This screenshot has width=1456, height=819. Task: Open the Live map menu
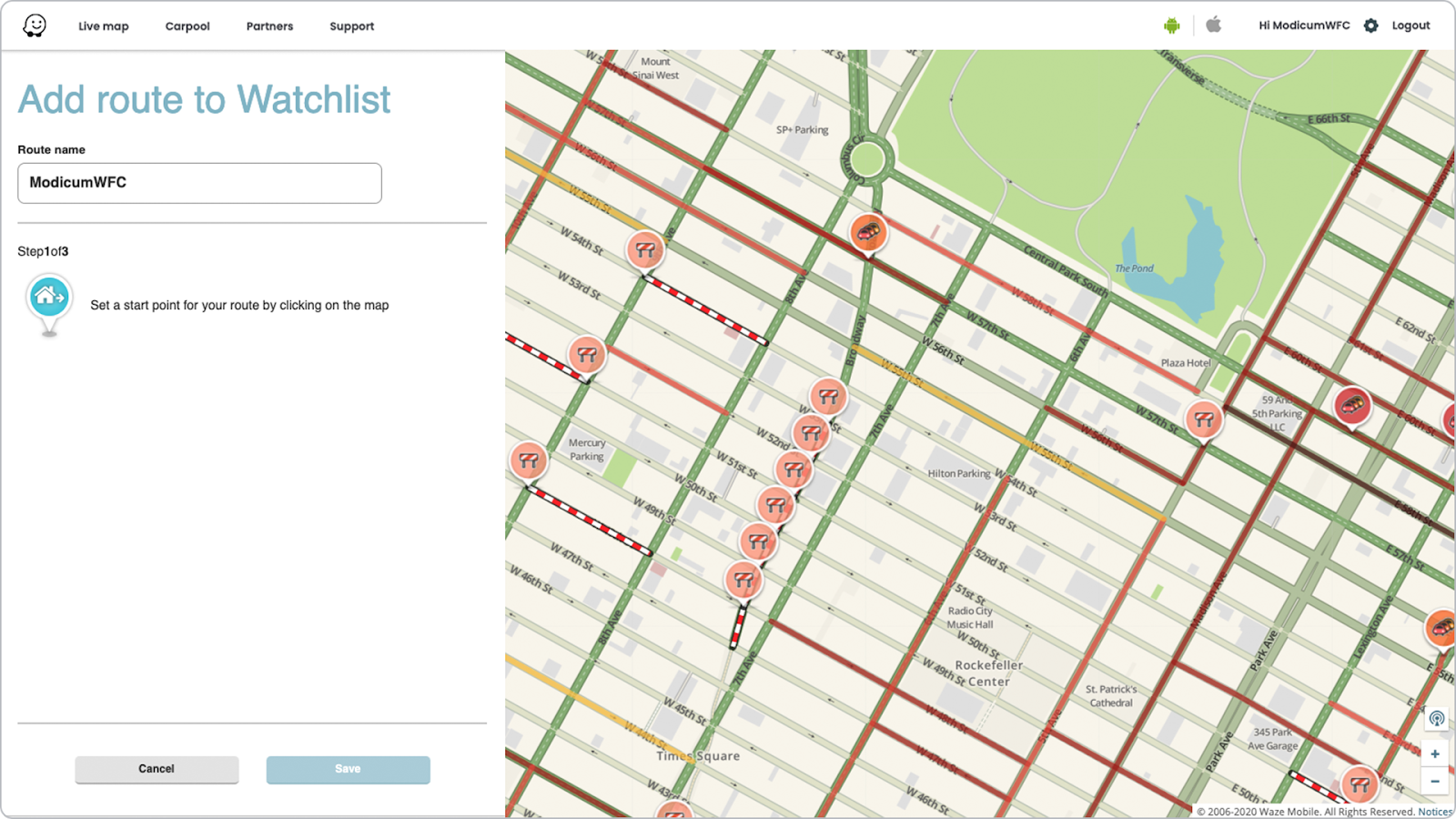pyautogui.click(x=104, y=26)
